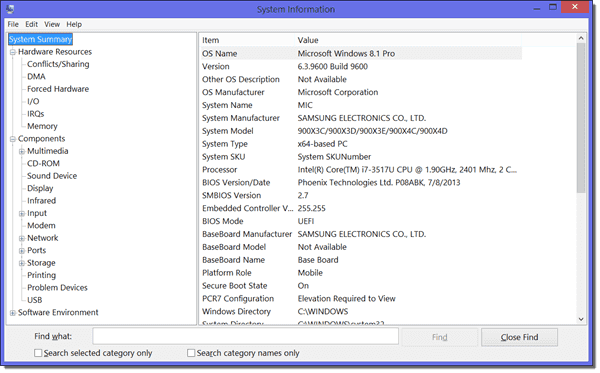Click the System Information app icon in title bar
The width and height of the screenshot is (600, 373).
[10, 8]
